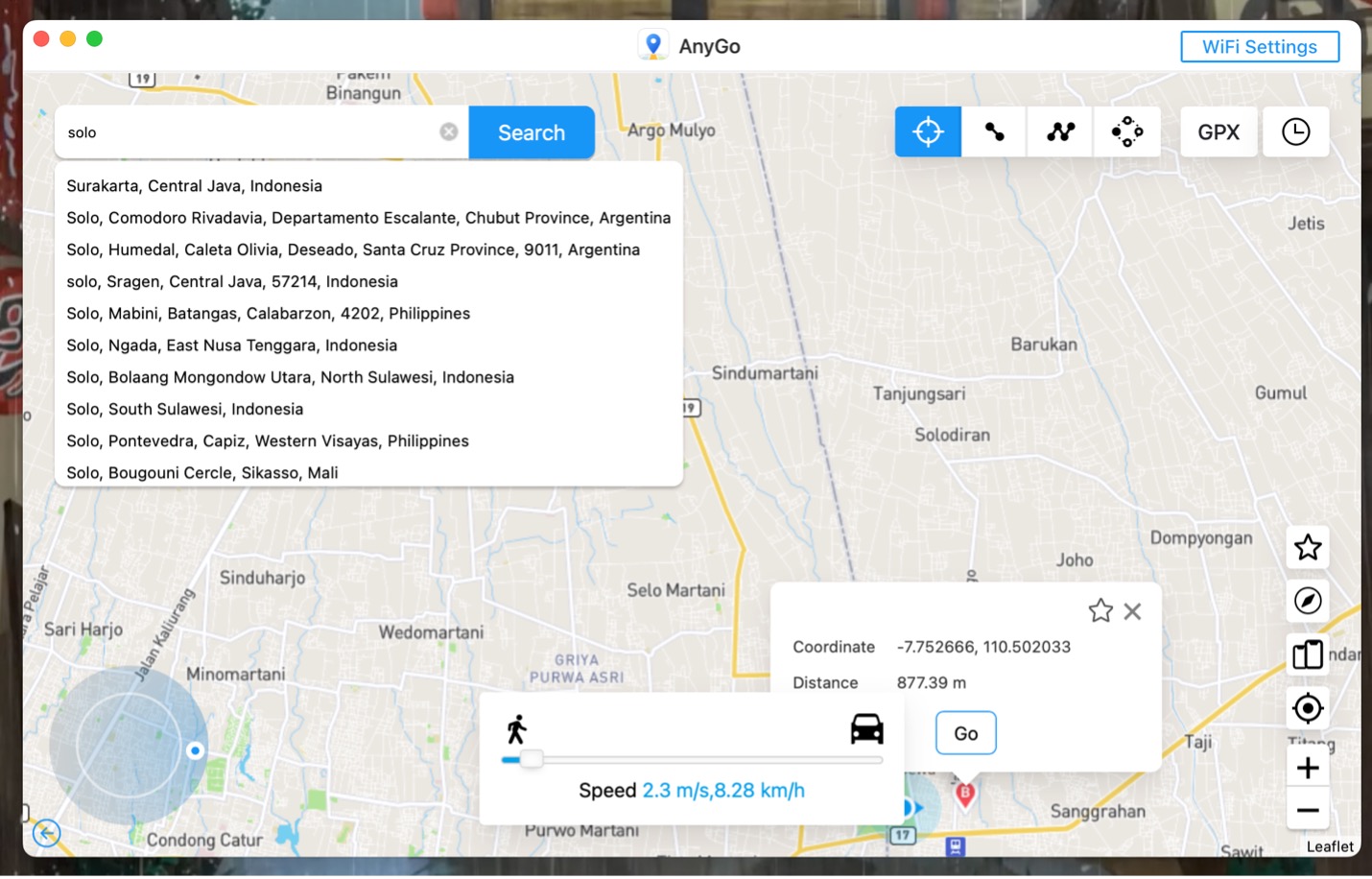Close the coordinate info popup
The image size is (1372, 879).
[x=1132, y=611]
